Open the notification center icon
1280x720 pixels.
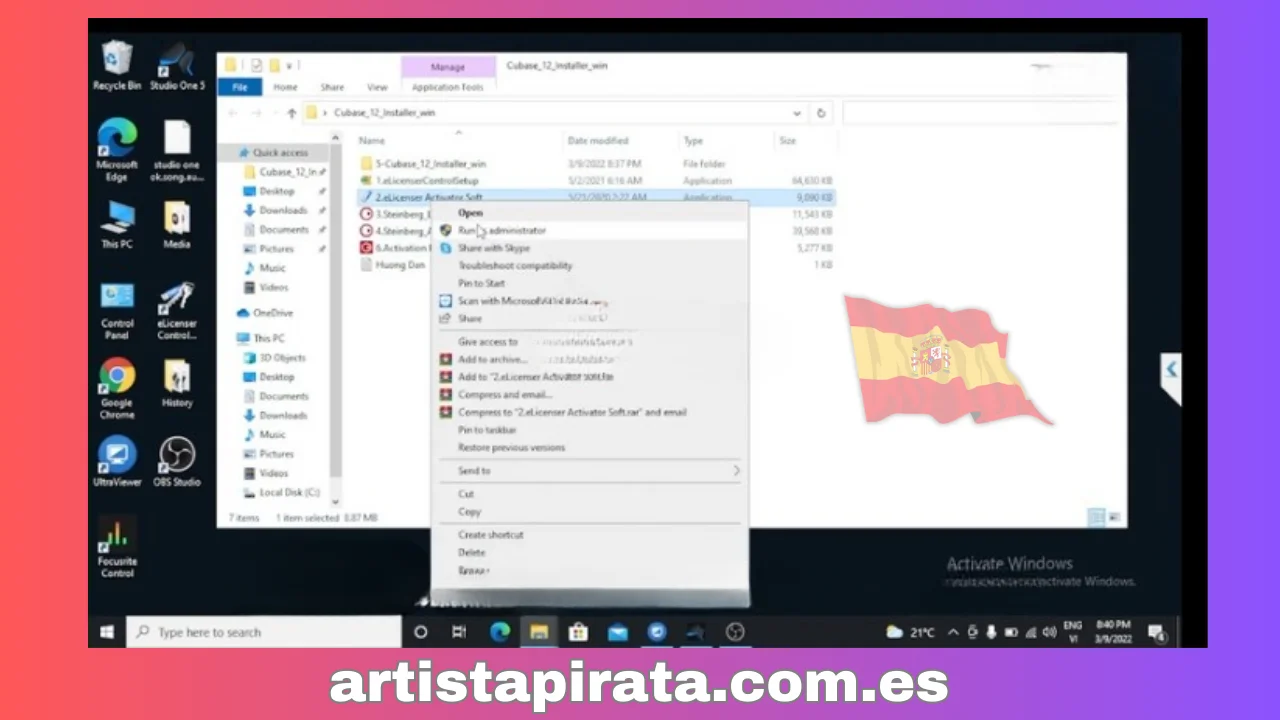pyautogui.click(x=1157, y=632)
